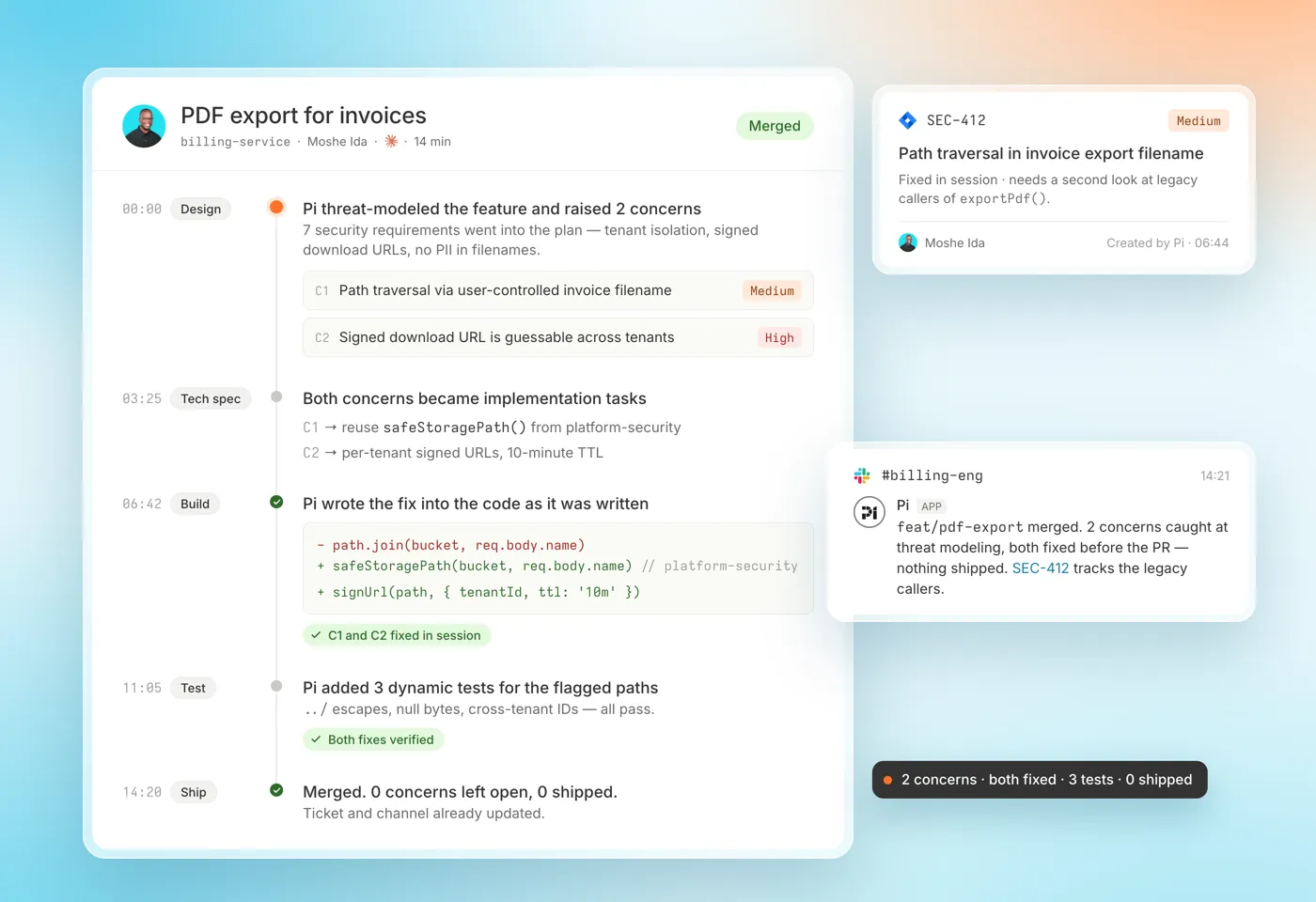Click the 06:42 timestamp
Image resolution: width=1316 pixels, height=902 pixels.
(x=142, y=504)
